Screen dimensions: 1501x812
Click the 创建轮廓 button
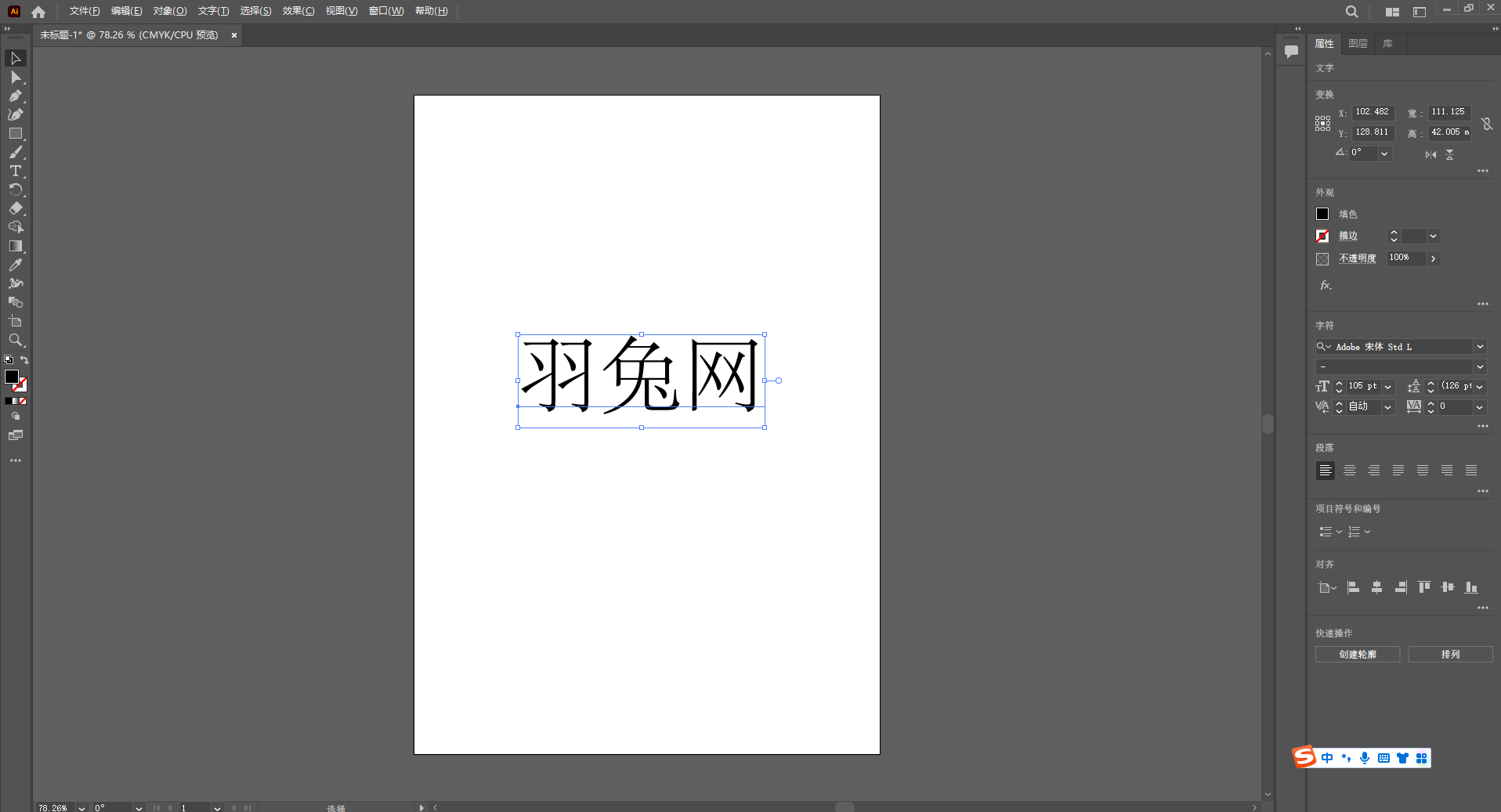(x=1357, y=655)
